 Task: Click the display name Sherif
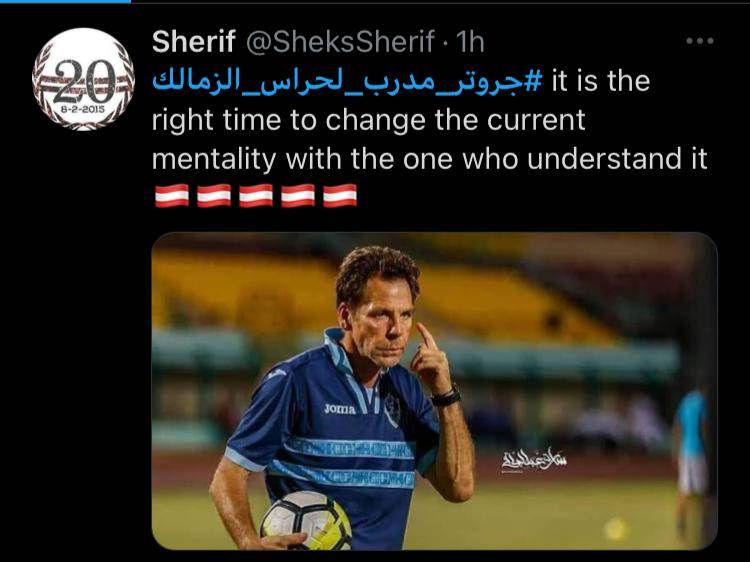[194, 42]
